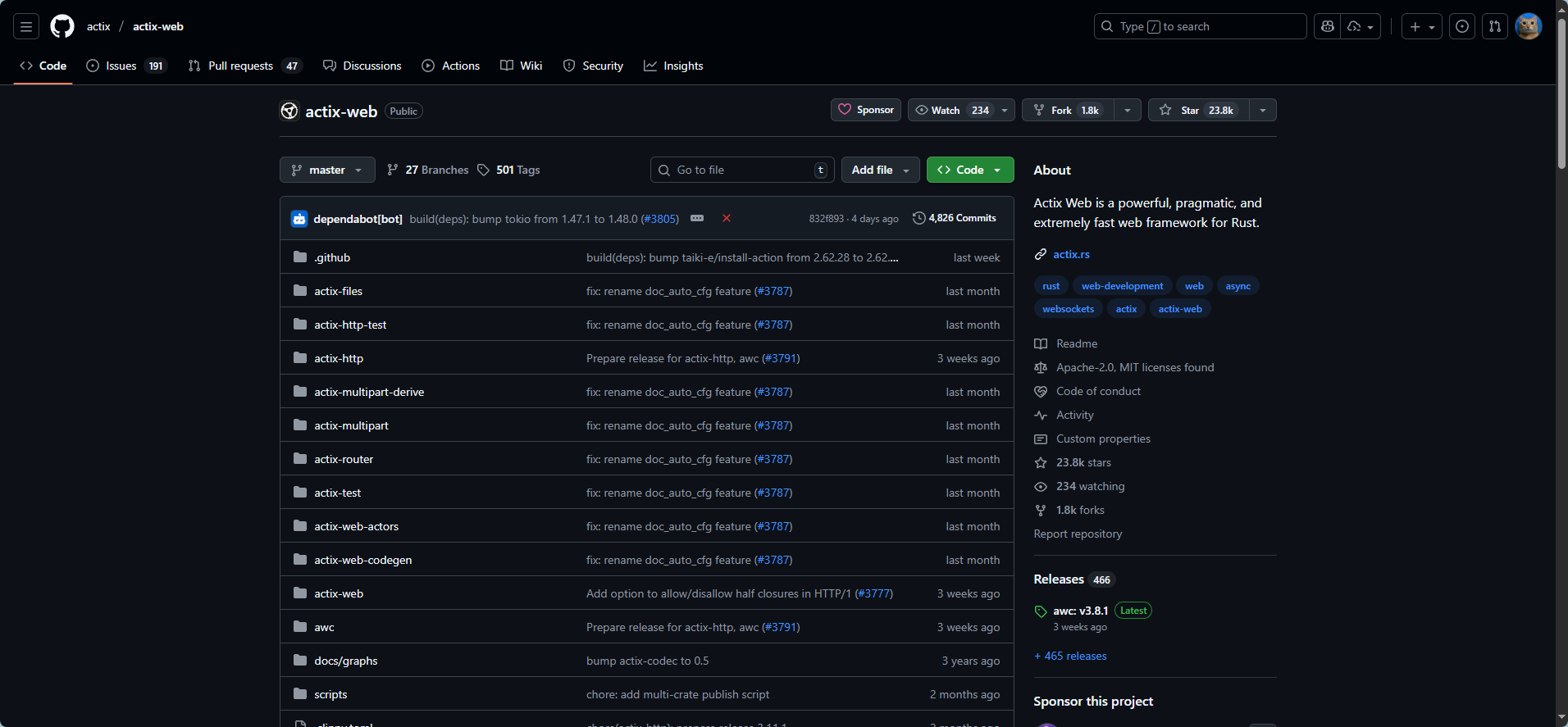Focus the Go to file search field
1568x727 pixels.
click(742, 170)
